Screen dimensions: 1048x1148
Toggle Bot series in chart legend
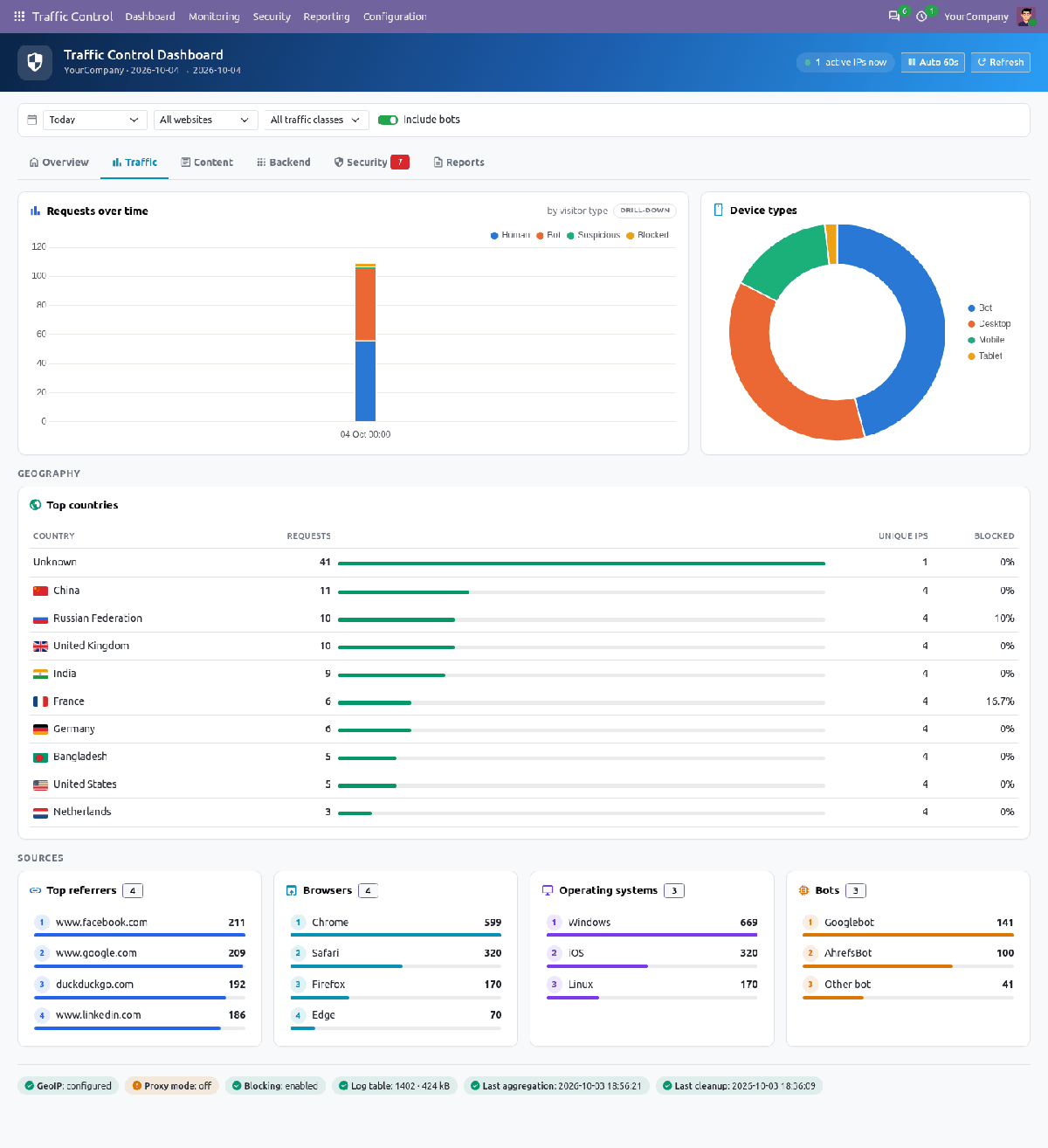pyautogui.click(x=548, y=235)
